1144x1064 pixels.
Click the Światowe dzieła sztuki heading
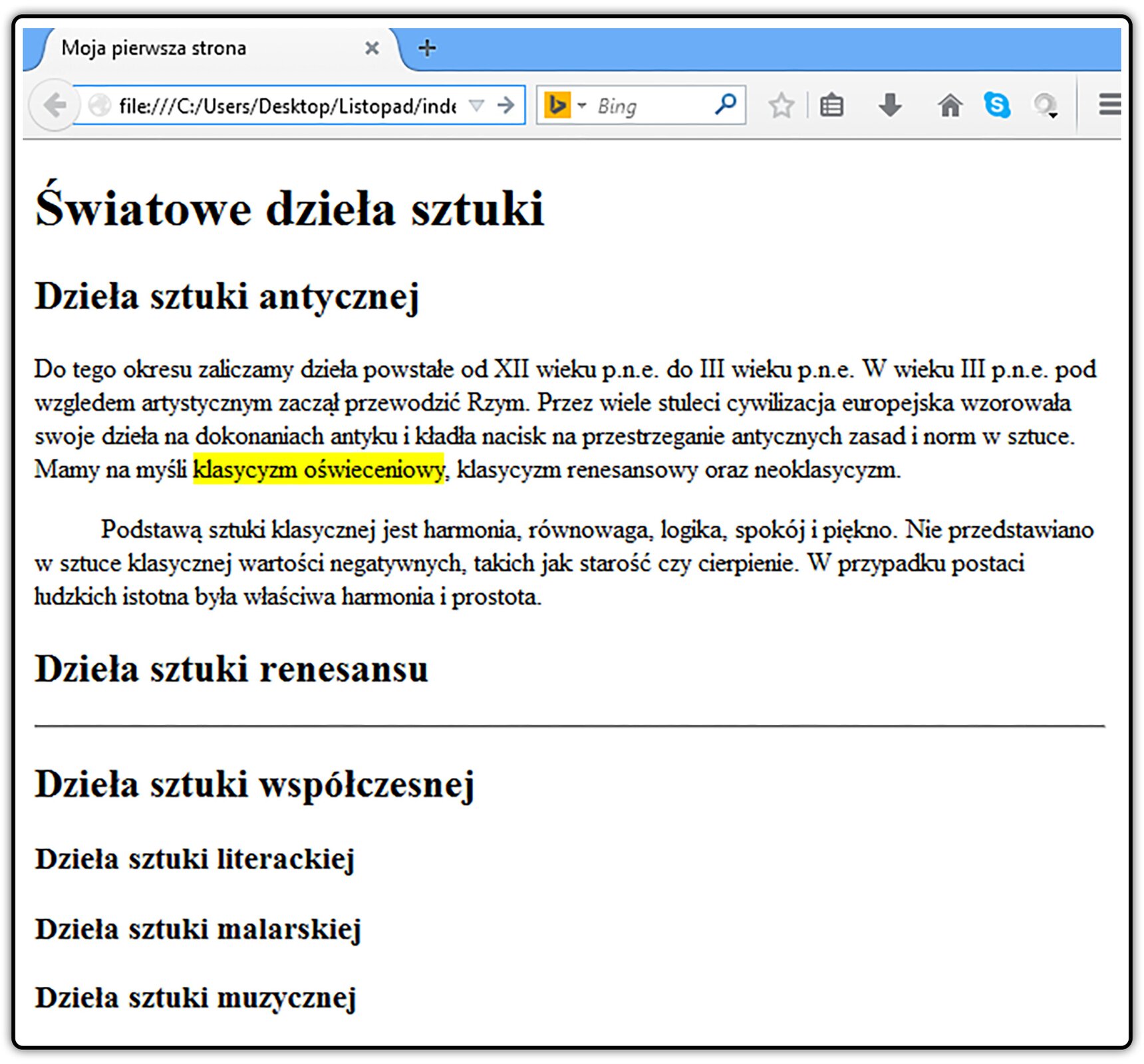[x=289, y=207]
